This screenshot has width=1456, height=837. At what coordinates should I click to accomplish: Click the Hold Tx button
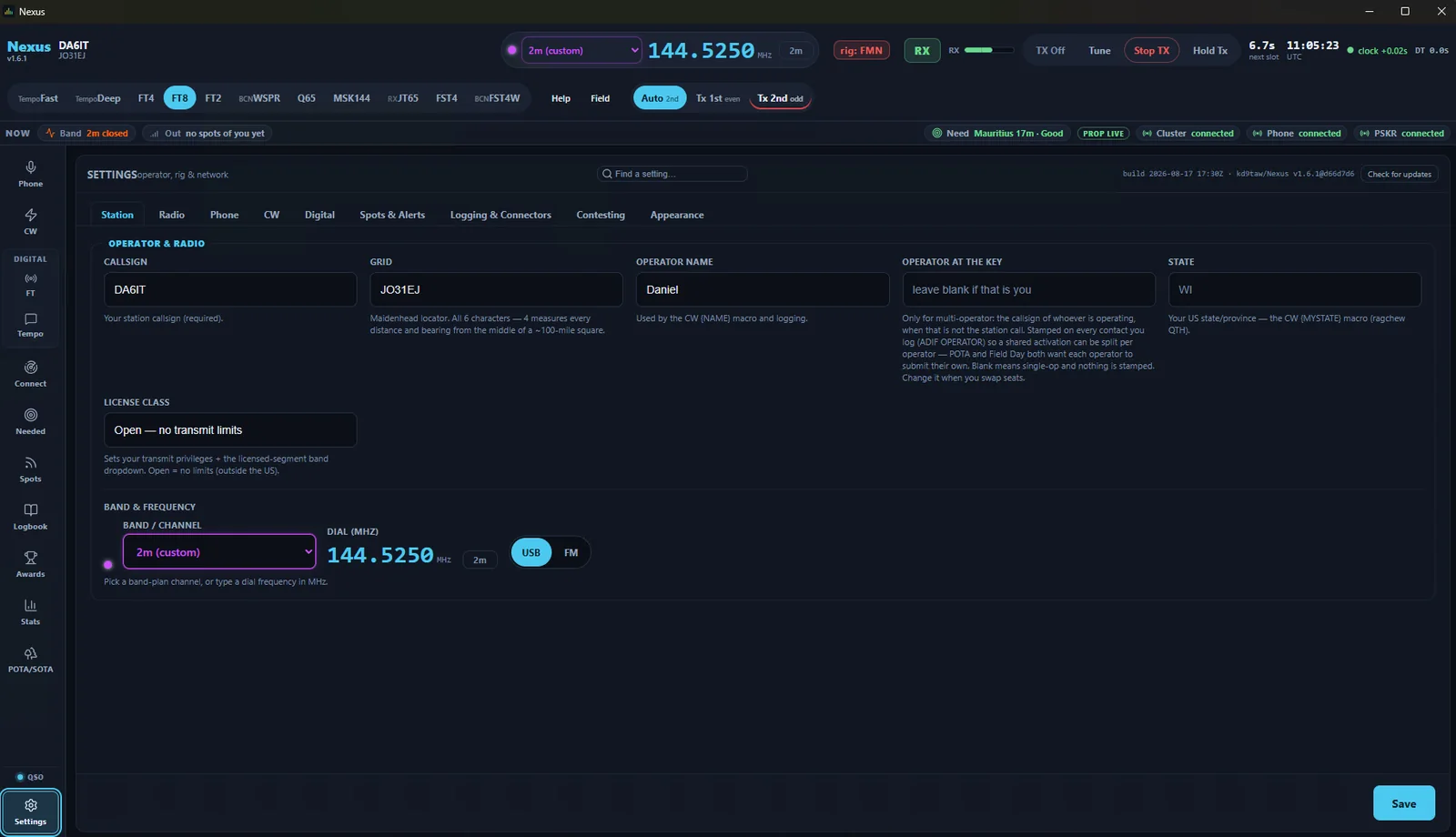click(x=1209, y=51)
